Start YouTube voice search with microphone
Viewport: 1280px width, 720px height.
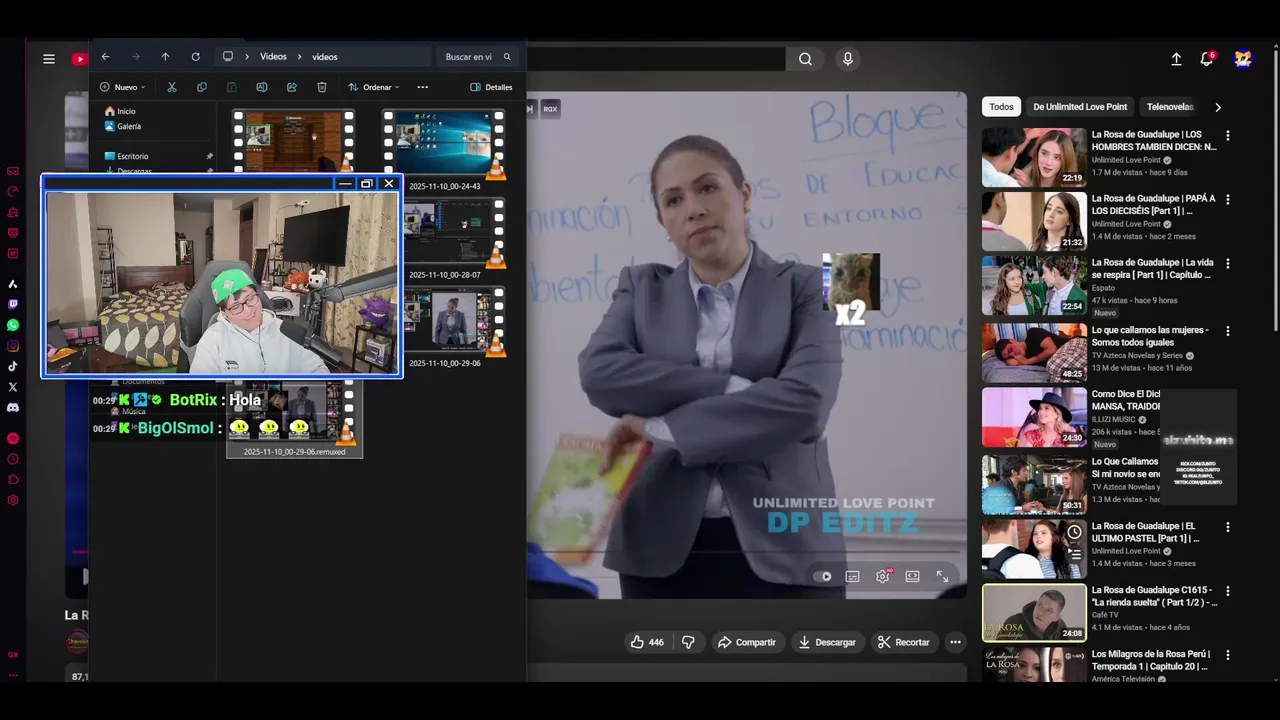pos(848,59)
